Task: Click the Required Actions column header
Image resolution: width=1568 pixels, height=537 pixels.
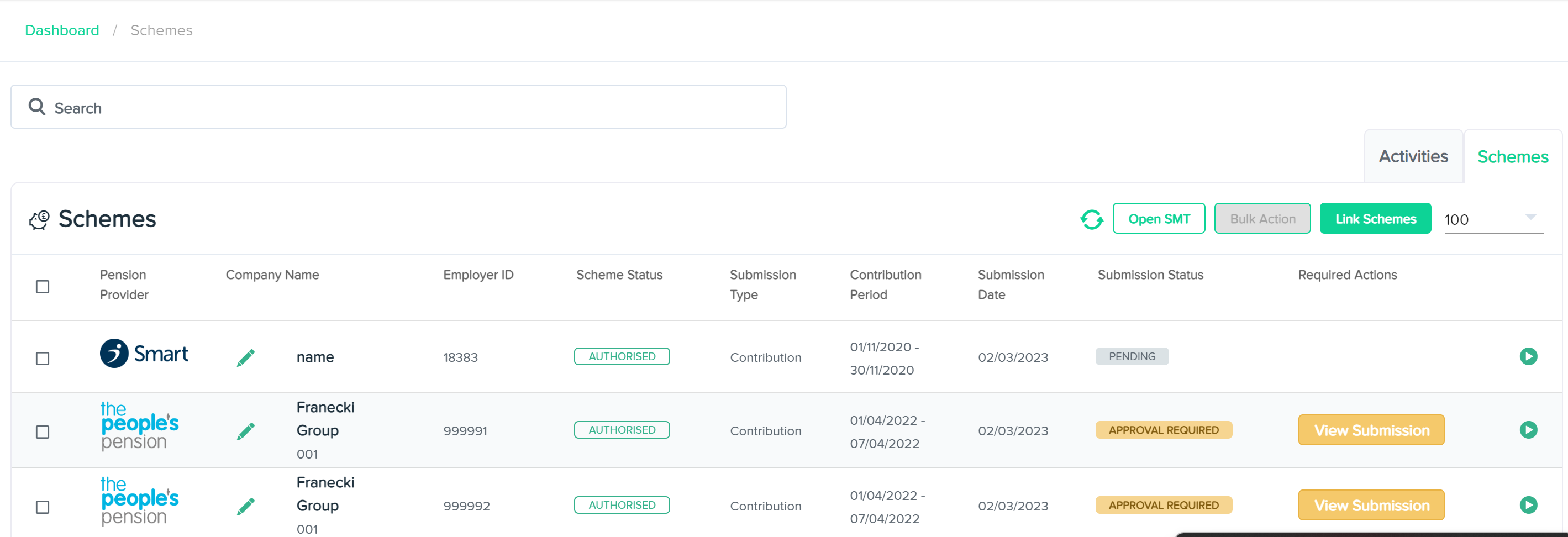Action: pyautogui.click(x=1347, y=275)
